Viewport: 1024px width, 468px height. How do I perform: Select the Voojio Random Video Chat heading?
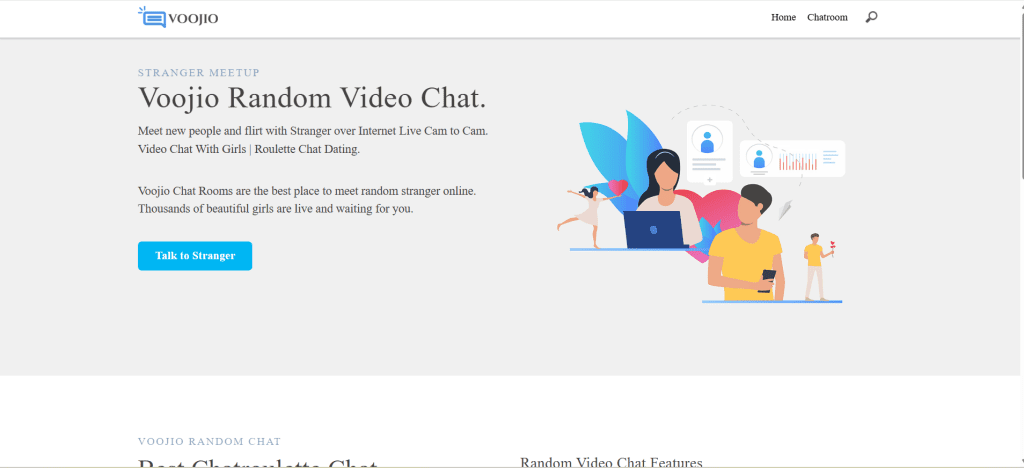tap(312, 98)
